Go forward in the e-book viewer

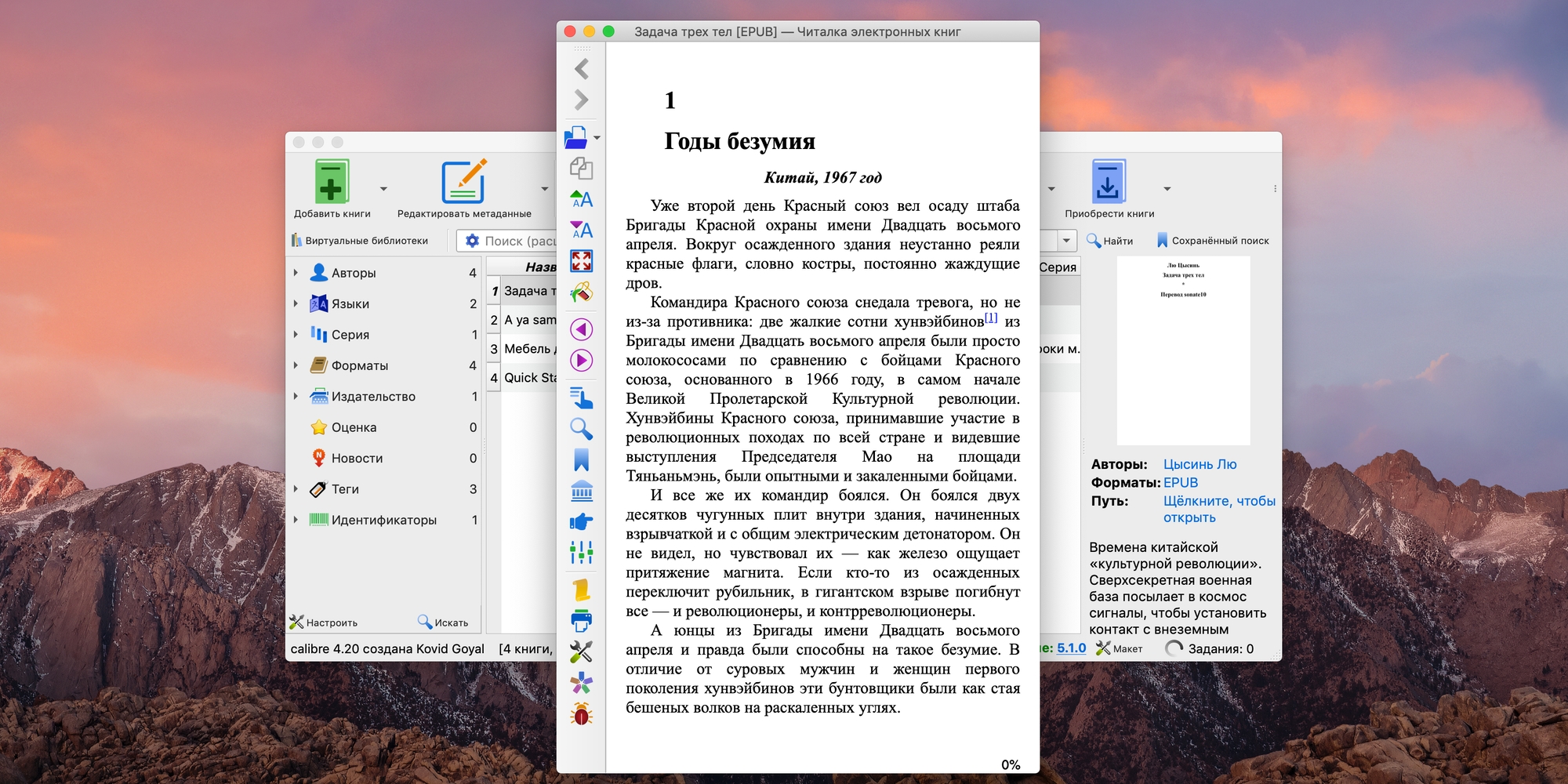pos(581,100)
